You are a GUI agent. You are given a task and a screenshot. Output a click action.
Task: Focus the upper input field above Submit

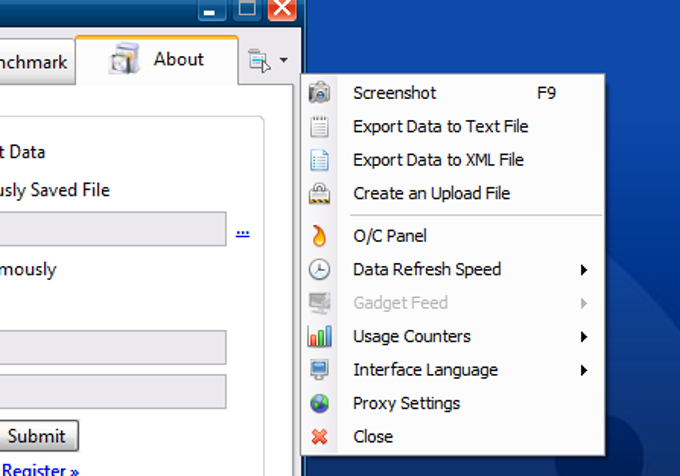point(113,347)
